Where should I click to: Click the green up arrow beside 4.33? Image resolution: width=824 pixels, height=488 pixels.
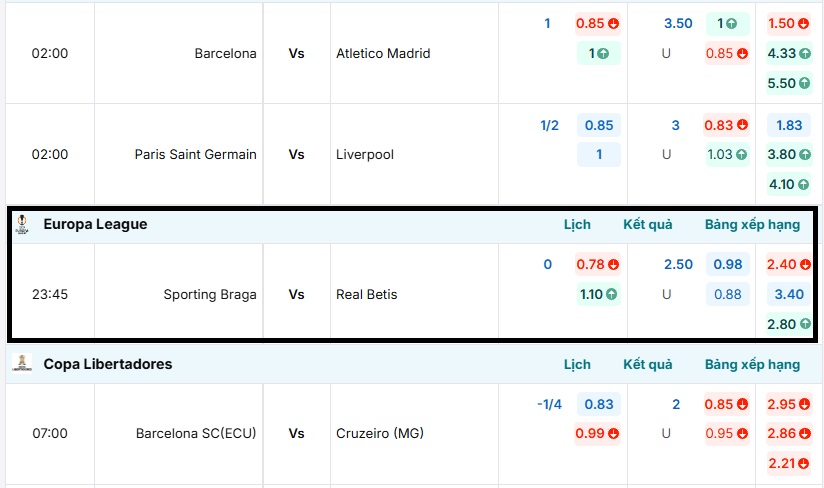click(804, 54)
